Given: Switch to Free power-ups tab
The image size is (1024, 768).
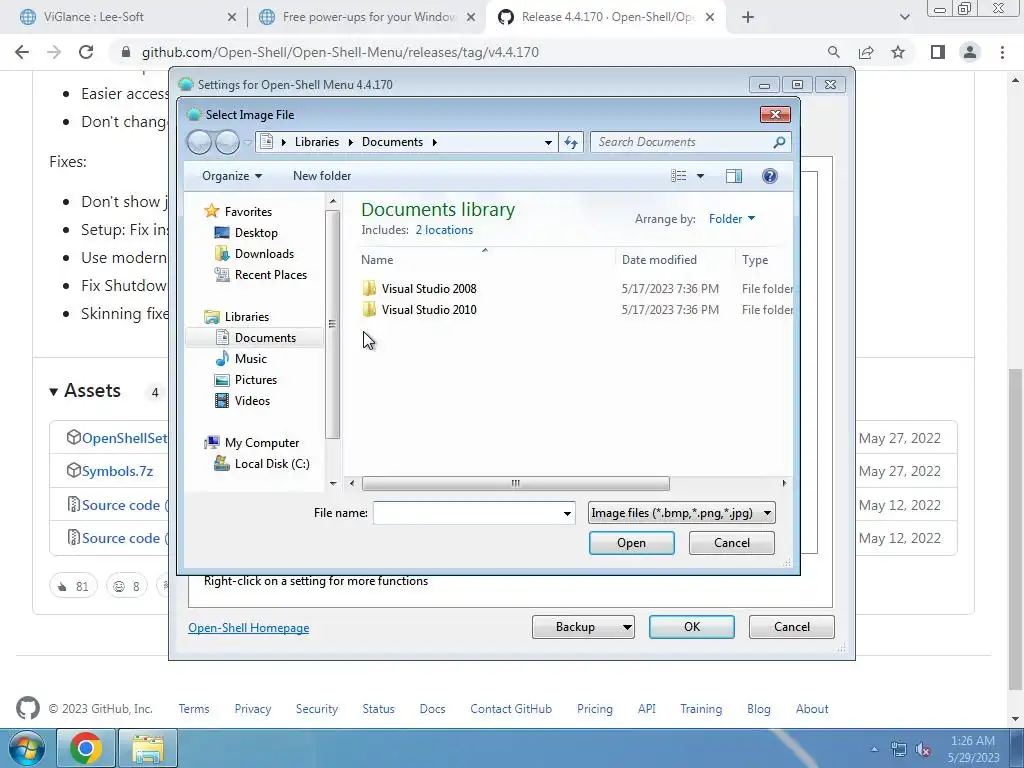Looking at the screenshot, I should point(368,17).
